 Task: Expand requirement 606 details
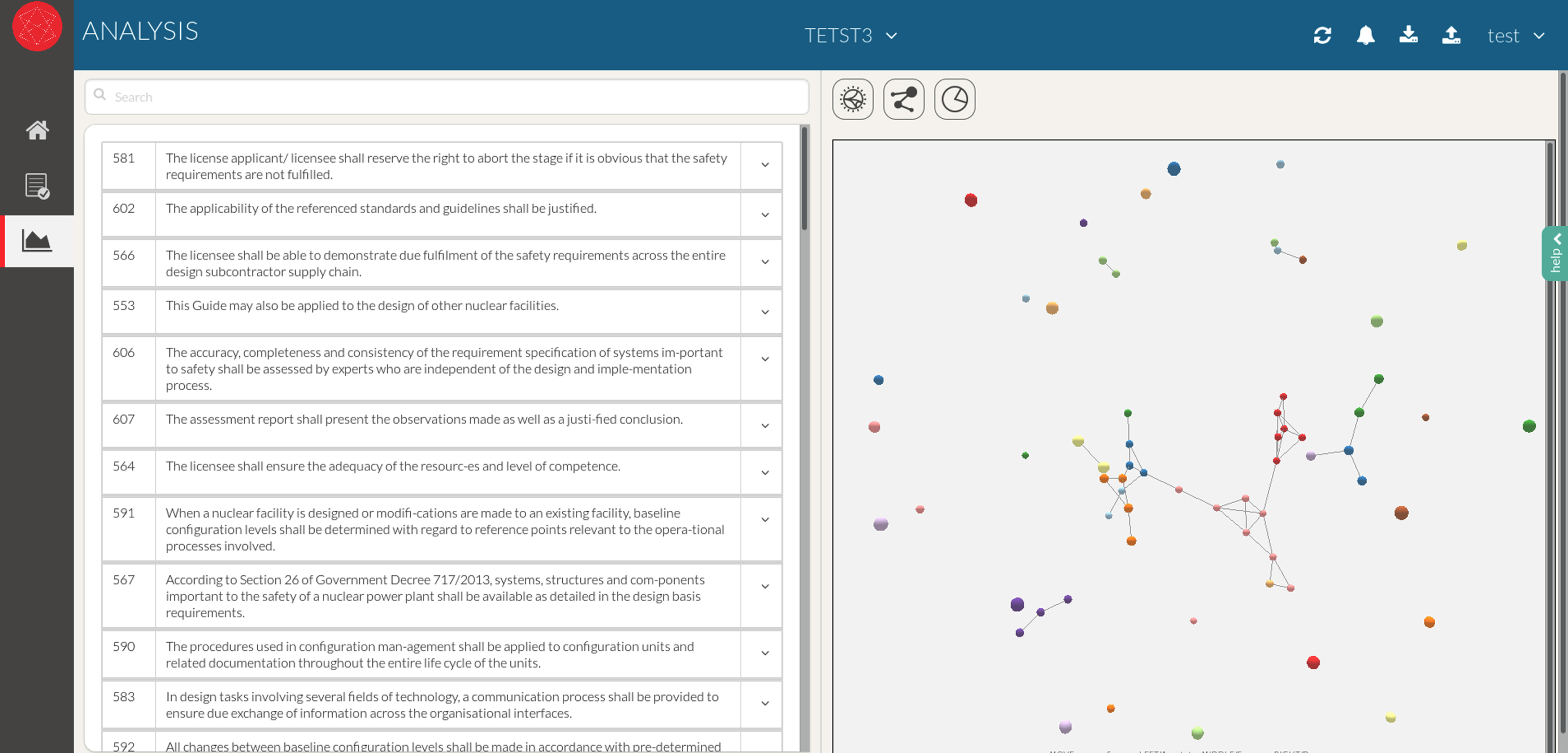click(765, 359)
